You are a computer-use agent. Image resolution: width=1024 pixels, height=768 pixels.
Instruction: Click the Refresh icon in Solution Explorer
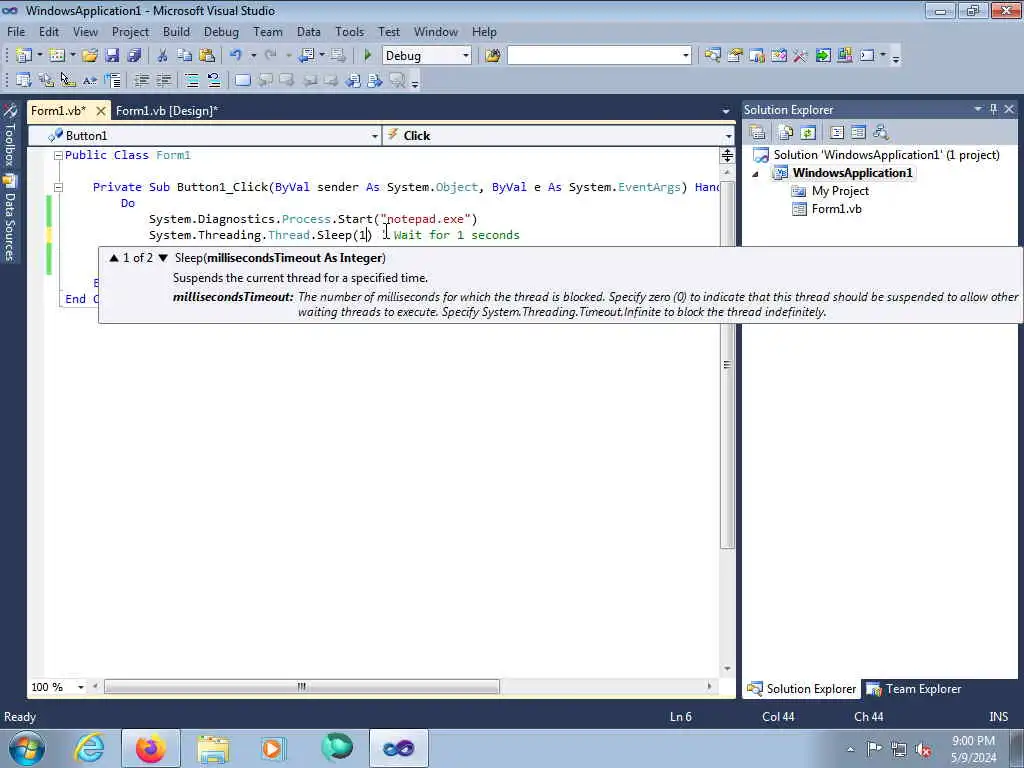(x=808, y=133)
